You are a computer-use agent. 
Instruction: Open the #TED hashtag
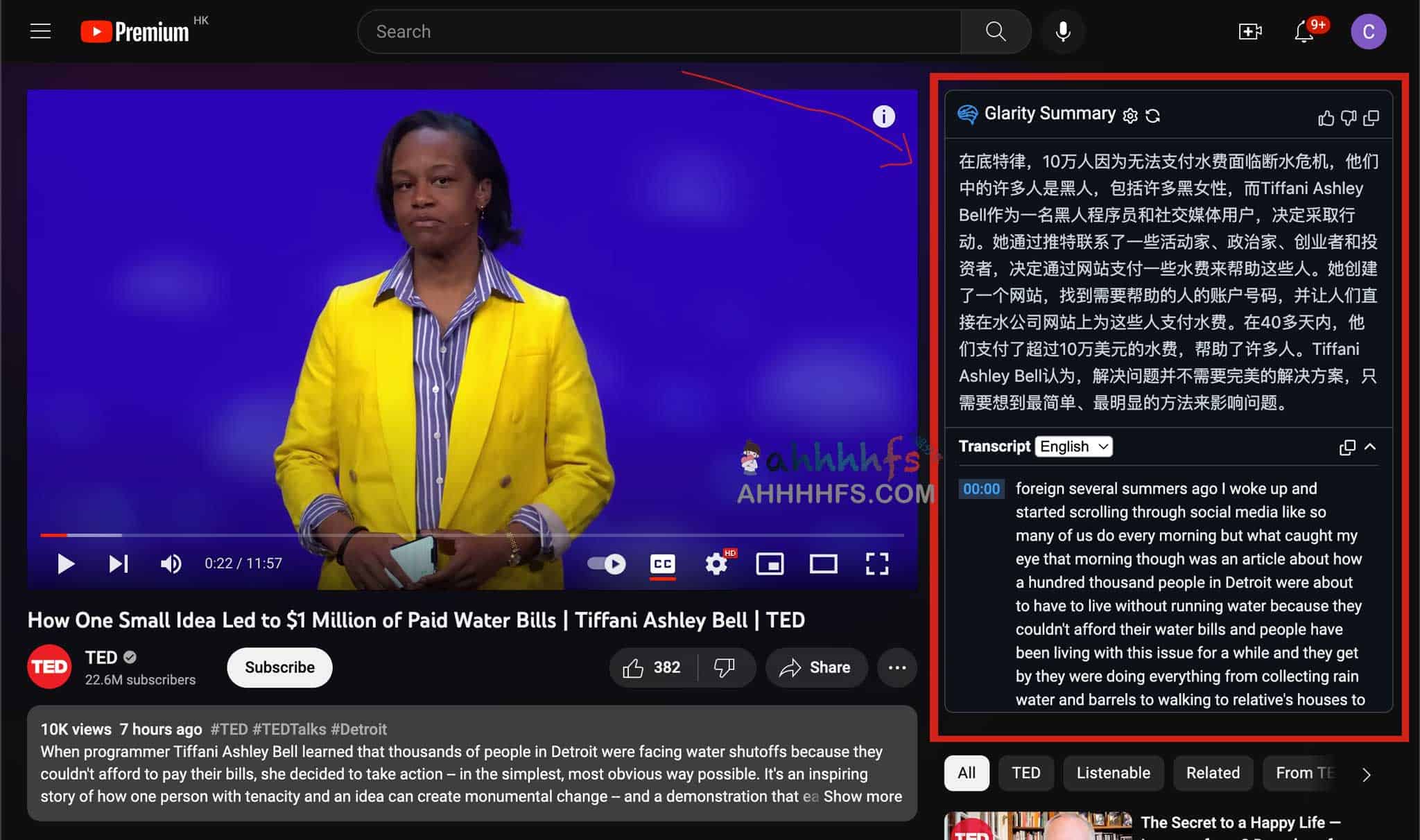[229, 729]
